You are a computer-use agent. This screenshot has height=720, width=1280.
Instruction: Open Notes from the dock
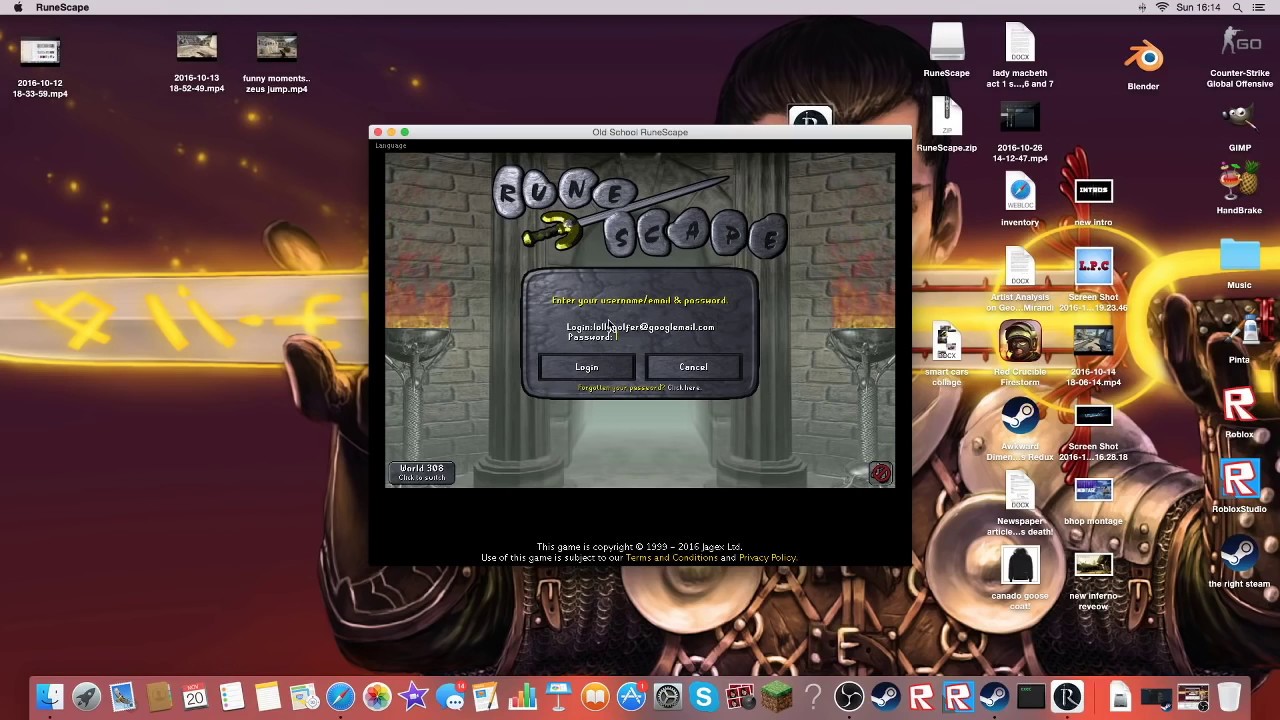pos(268,696)
